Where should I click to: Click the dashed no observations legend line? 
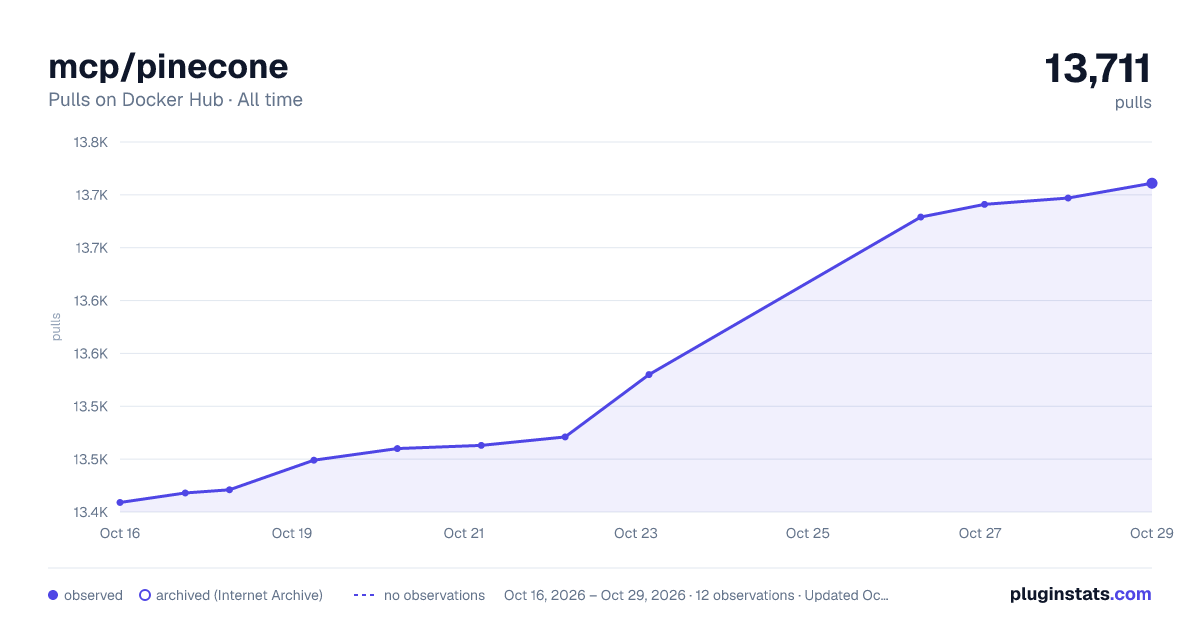point(363,595)
